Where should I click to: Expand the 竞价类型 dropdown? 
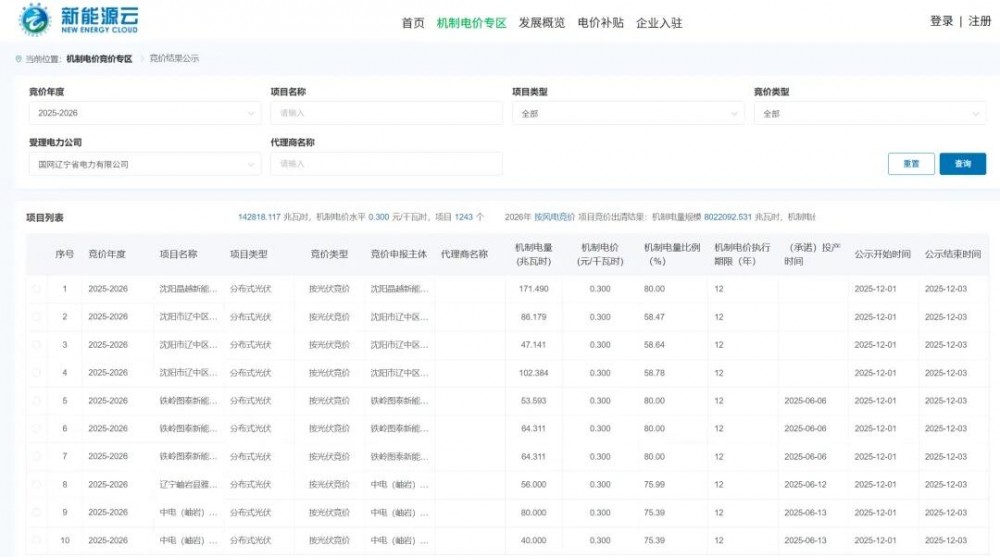coord(868,113)
